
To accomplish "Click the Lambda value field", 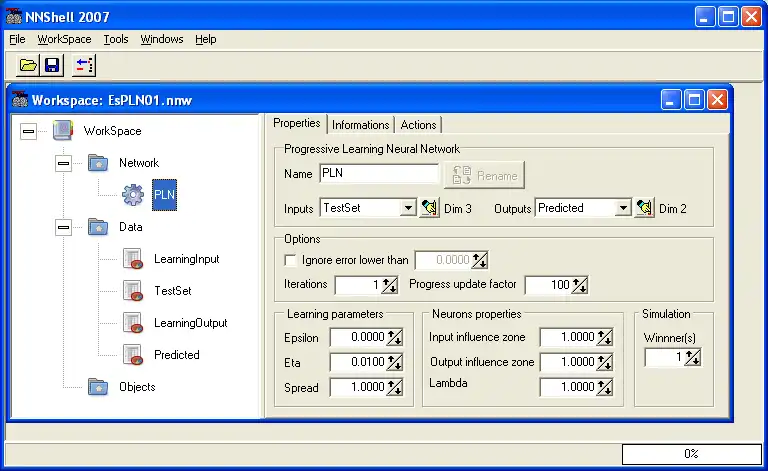I will [x=569, y=387].
